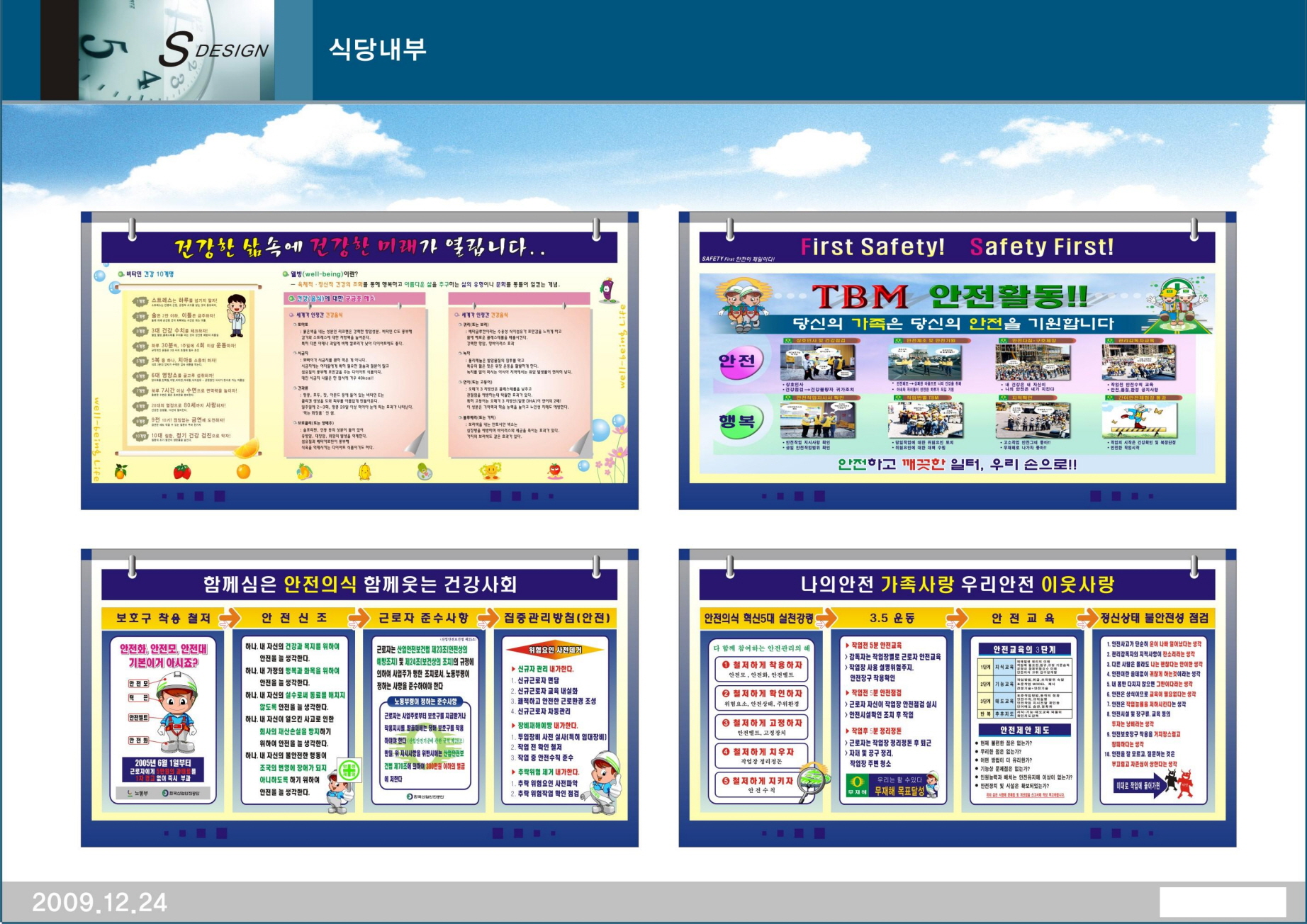Select the 안전교육 header tab
The image size is (1307, 924).
click(x=1022, y=618)
